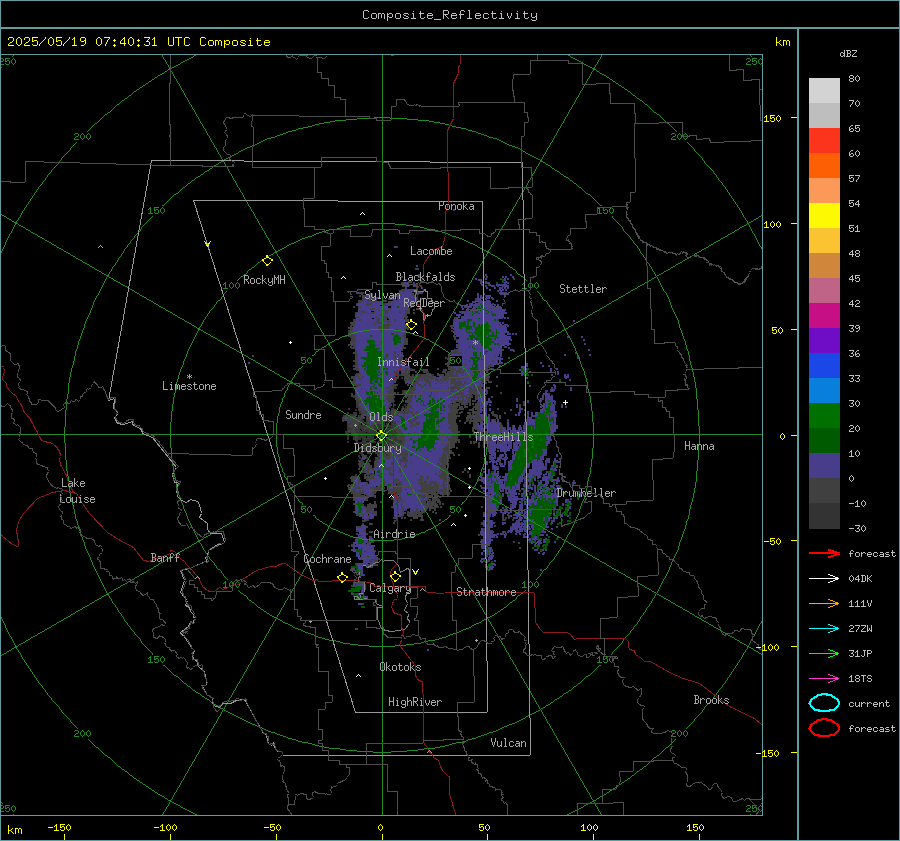The height and width of the screenshot is (841, 900).
Task: Click the Strathmore town label
Action: [x=486, y=592]
